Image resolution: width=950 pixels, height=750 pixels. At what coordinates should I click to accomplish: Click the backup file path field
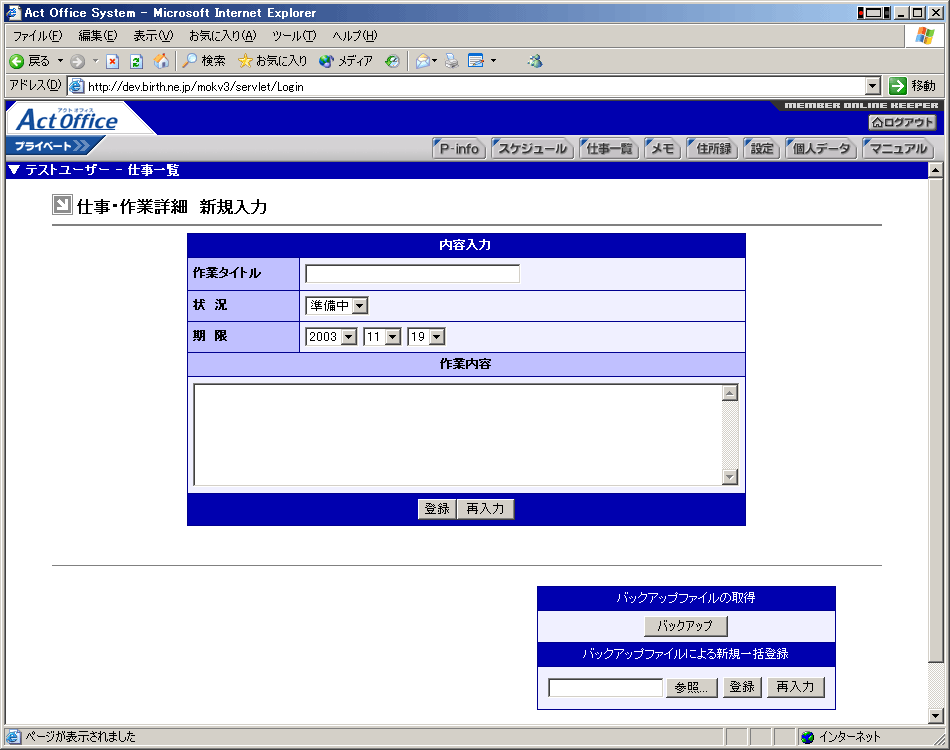pyautogui.click(x=605, y=688)
